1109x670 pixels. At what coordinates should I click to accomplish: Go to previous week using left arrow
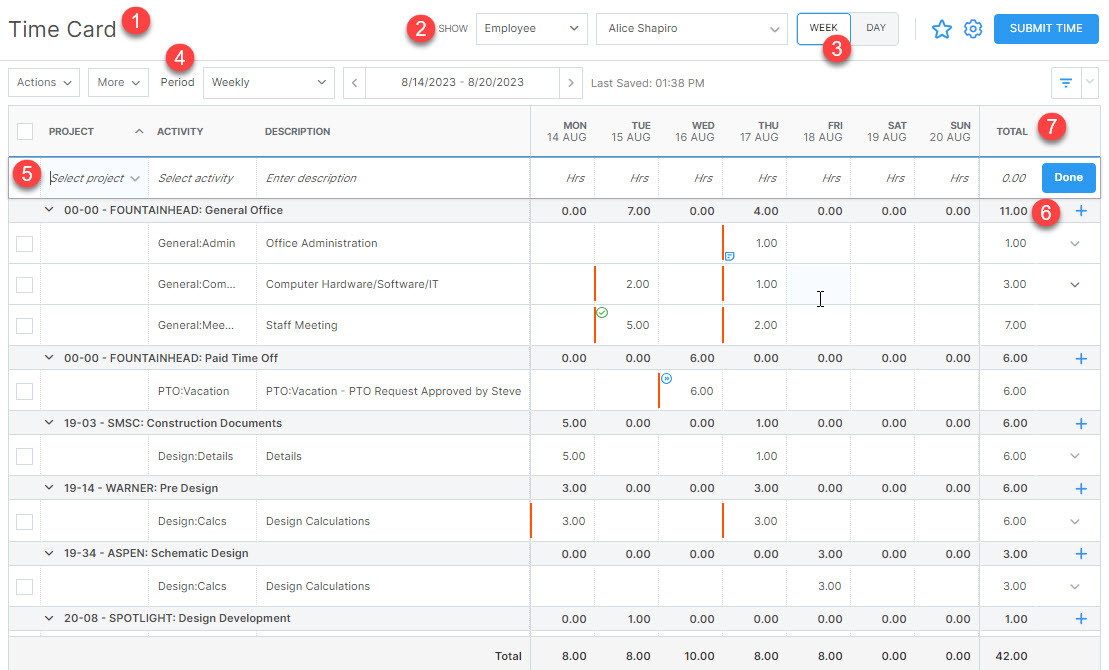tap(355, 82)
